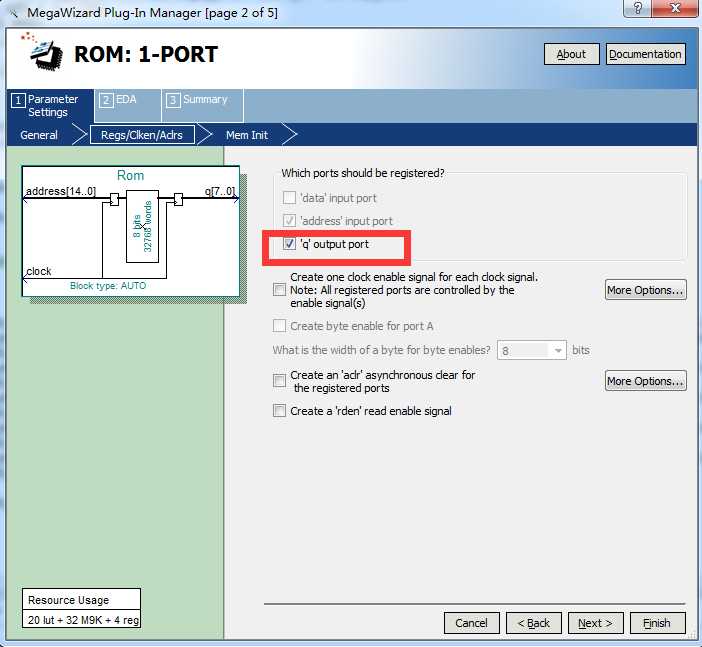Viewport: 702px width, 647px height.
Task: Click the Finish button
Action: pyautogui.click(x=657, y=623)
